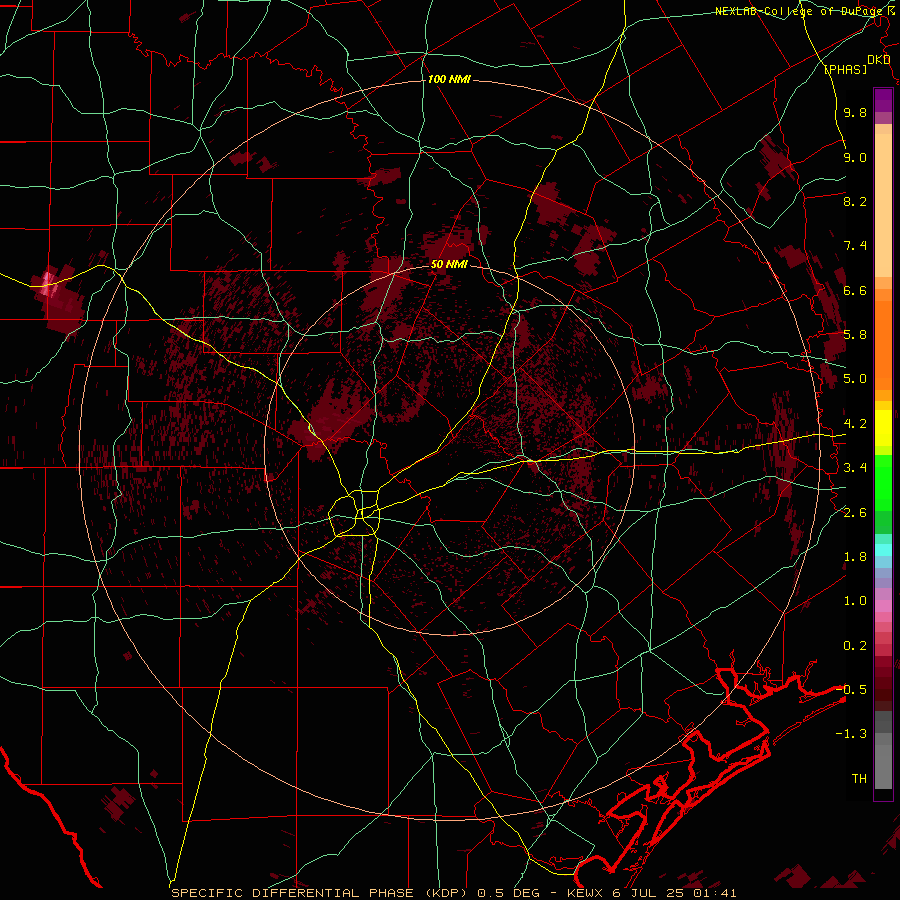Click the 9.8 value on the color scale

point(855,112)
